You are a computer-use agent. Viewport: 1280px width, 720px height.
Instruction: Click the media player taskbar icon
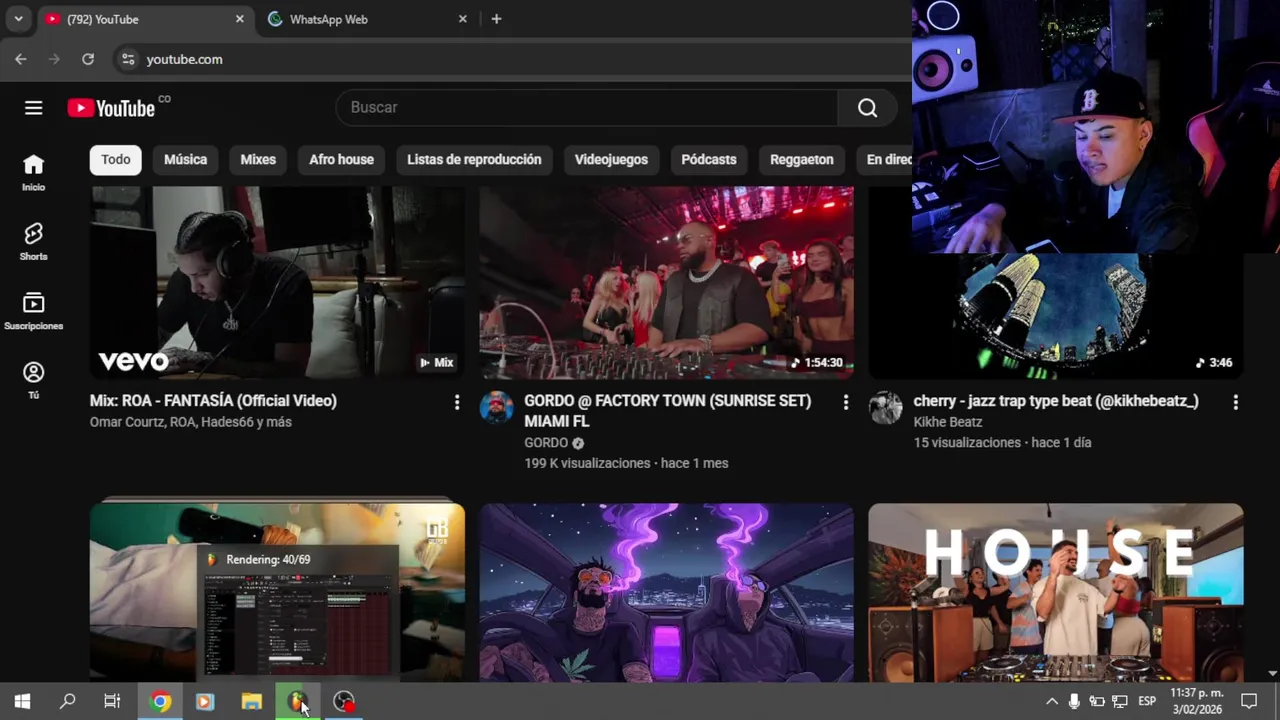click(205, 702)
